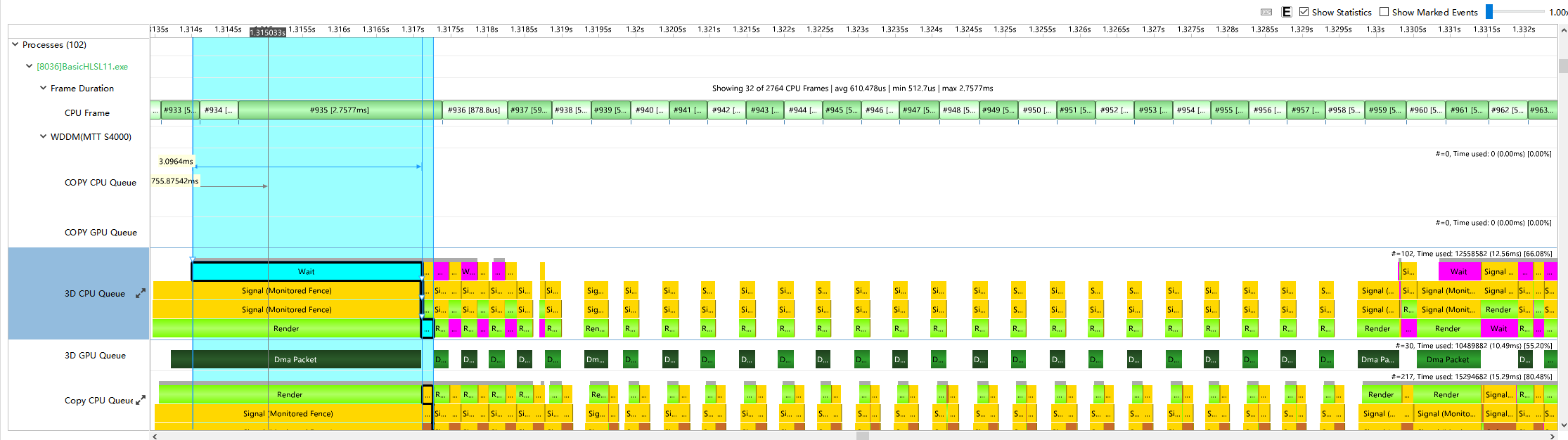
Task: Click the horizontal scrollbar right arrow
Action: pos(1553,436)
